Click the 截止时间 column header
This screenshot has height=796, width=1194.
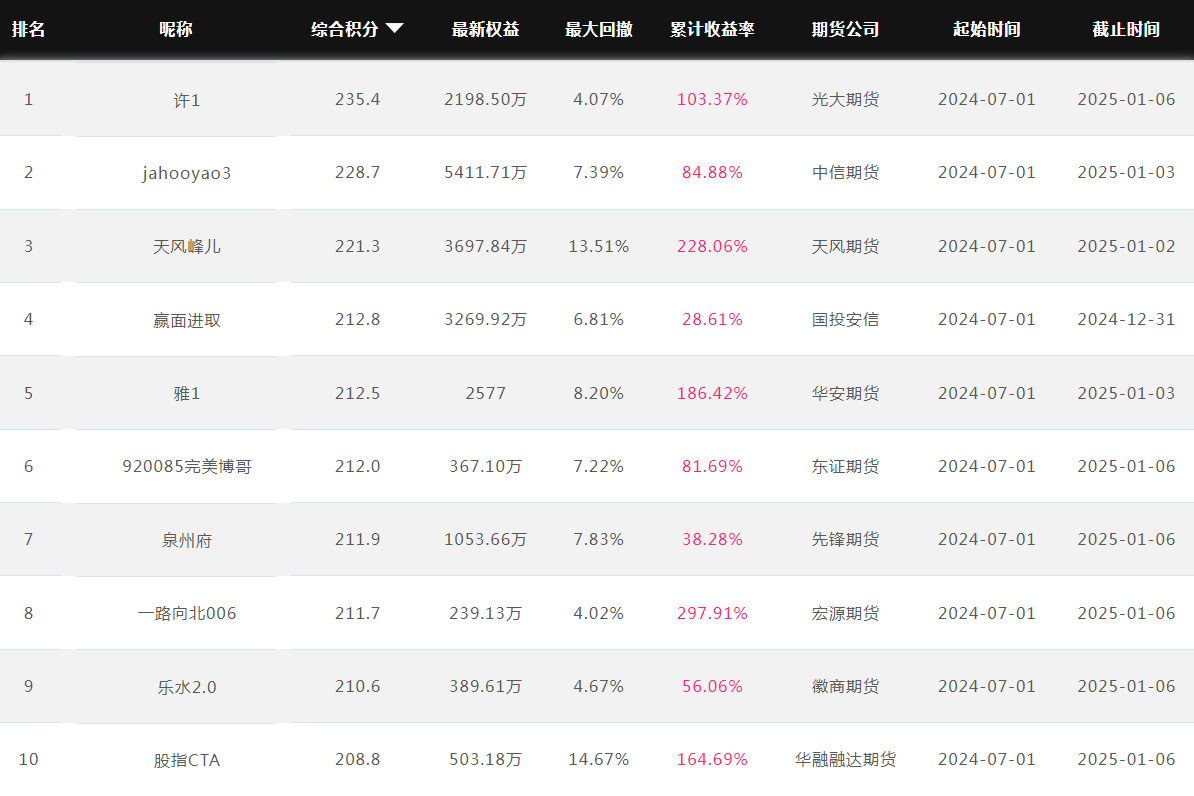[x=1126, y=29]
